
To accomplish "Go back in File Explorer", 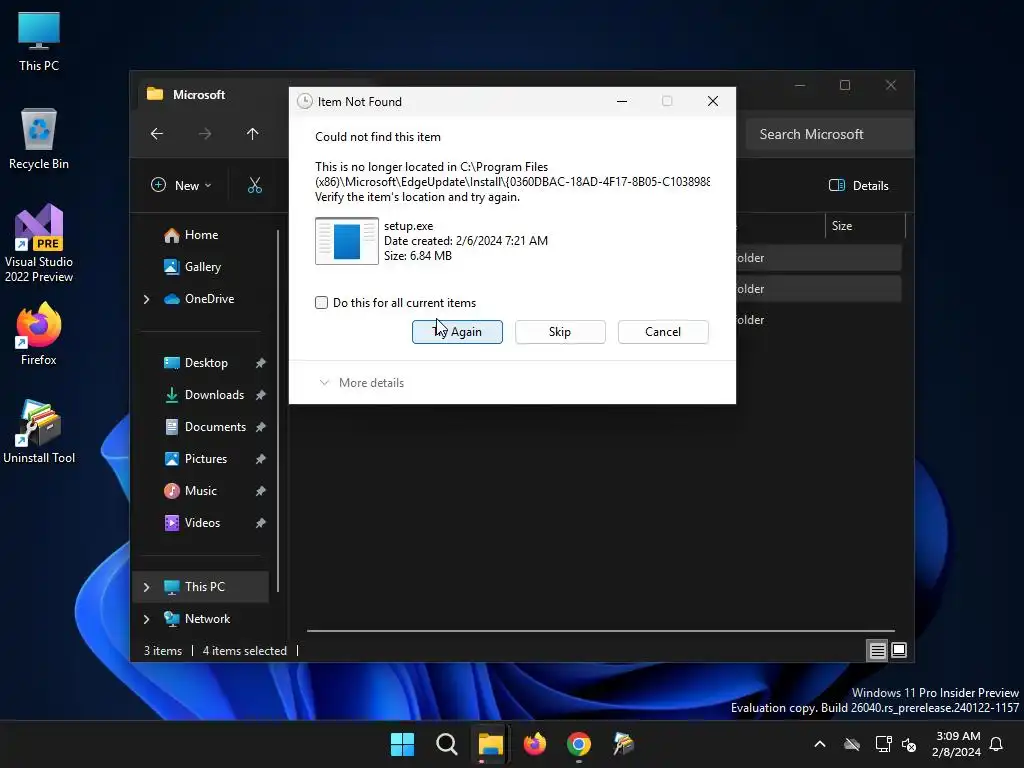I will point(157,134).
